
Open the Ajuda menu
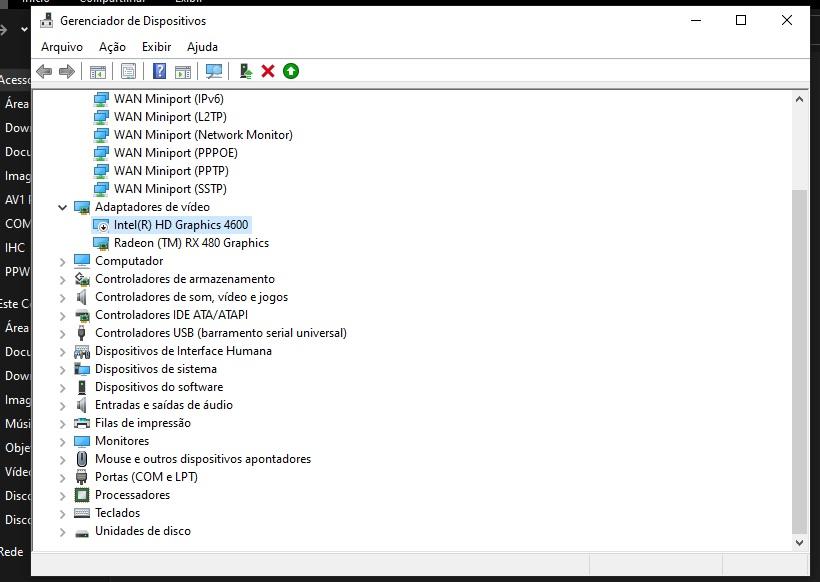tap(202, 47)
